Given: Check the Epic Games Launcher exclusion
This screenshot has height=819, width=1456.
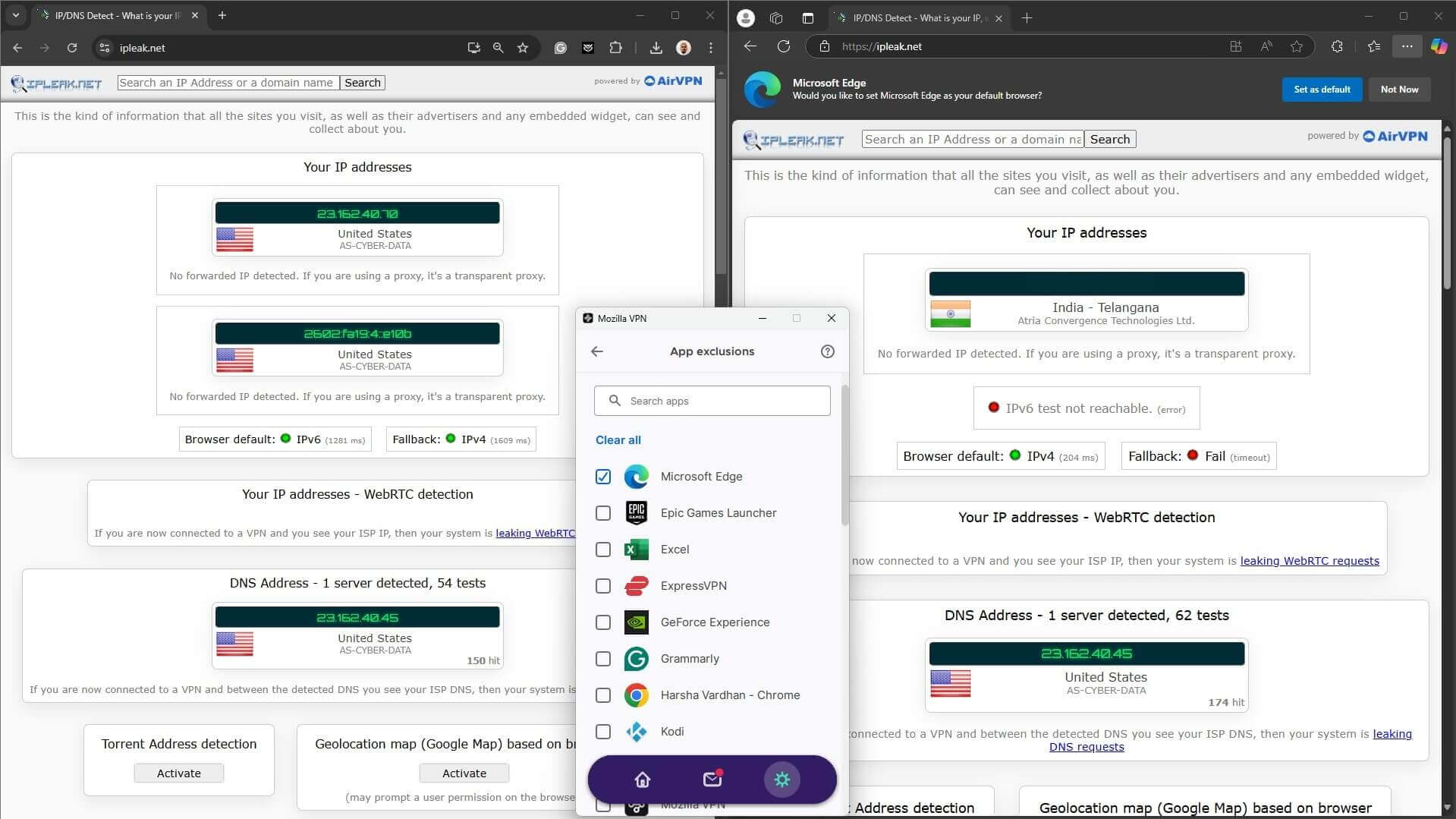Looking at the screenshot, I should pos(602,512).
